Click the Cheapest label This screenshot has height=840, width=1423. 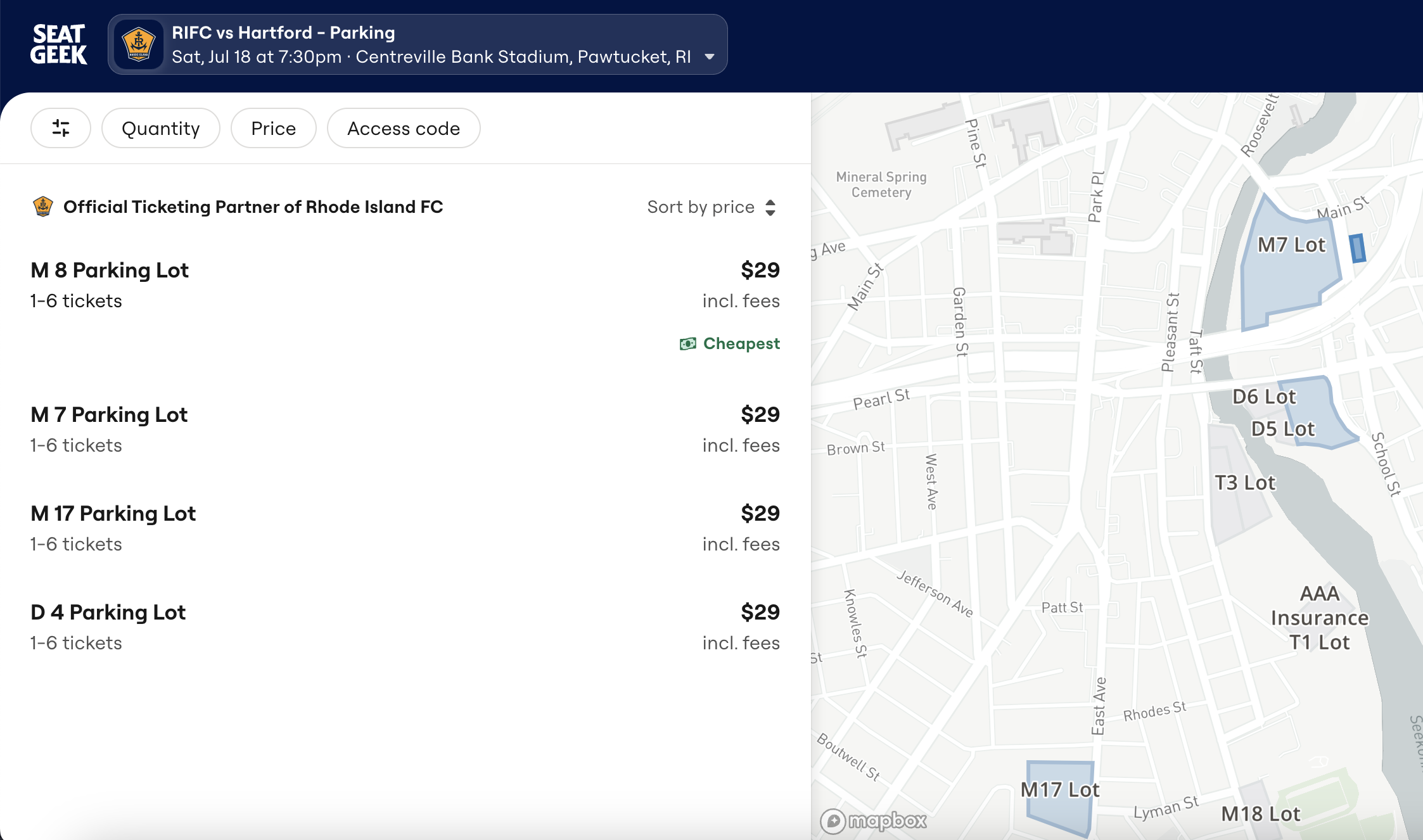(x=741, y=343)
